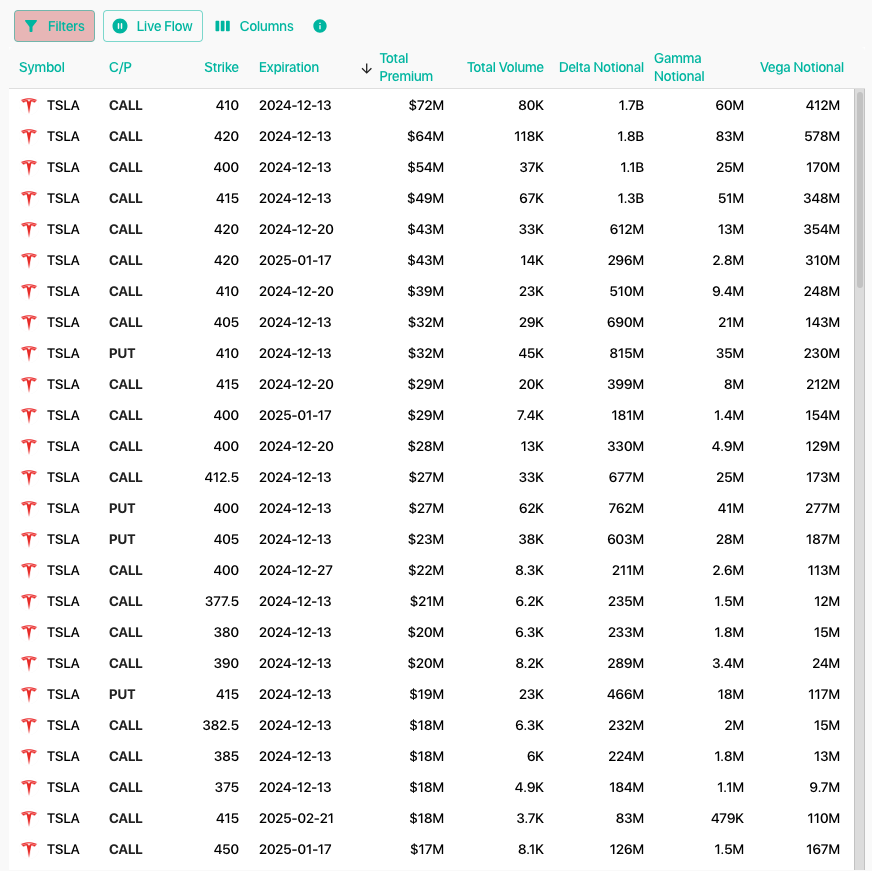Click the descending sort arrow icon
Screen dimensions: 872x871
(x=366, y=69)
